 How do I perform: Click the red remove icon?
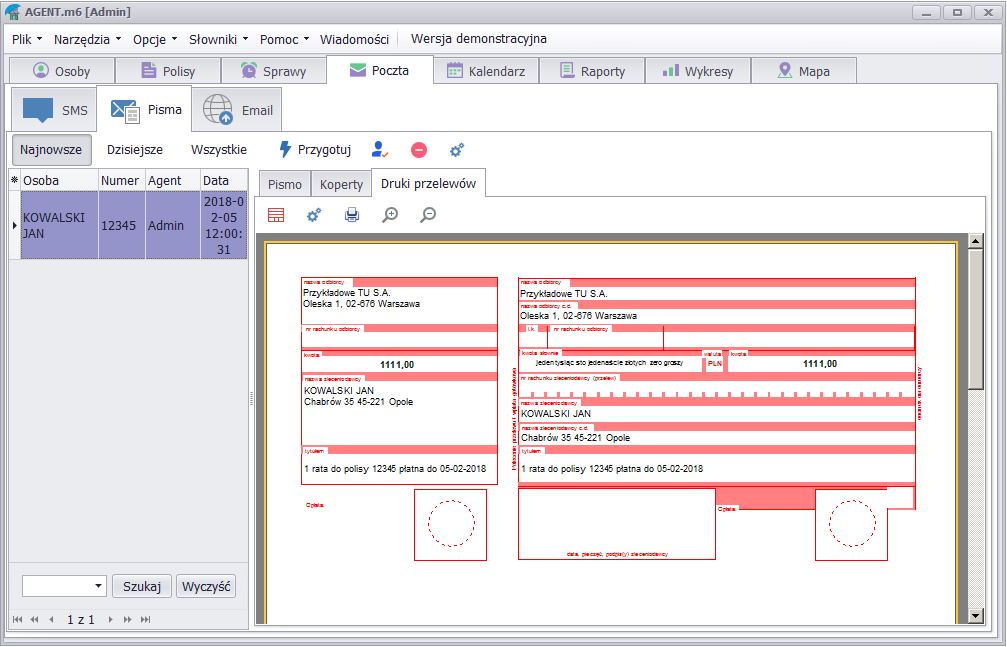click(419, 150)
